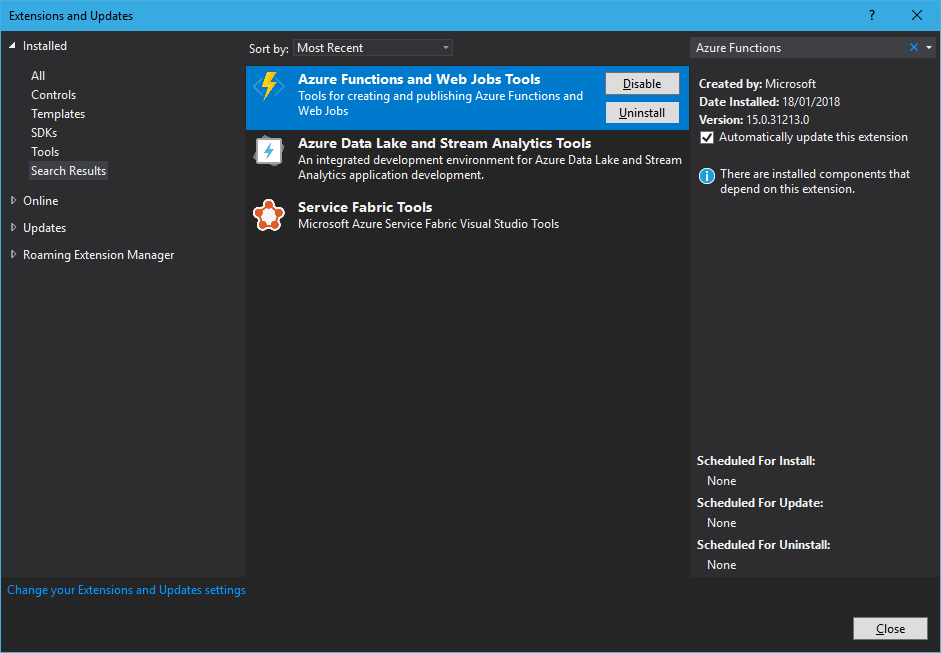Uninstall the Azure Functions extension
The height and width of the screenshot is (653, 941).
point(641,112)
